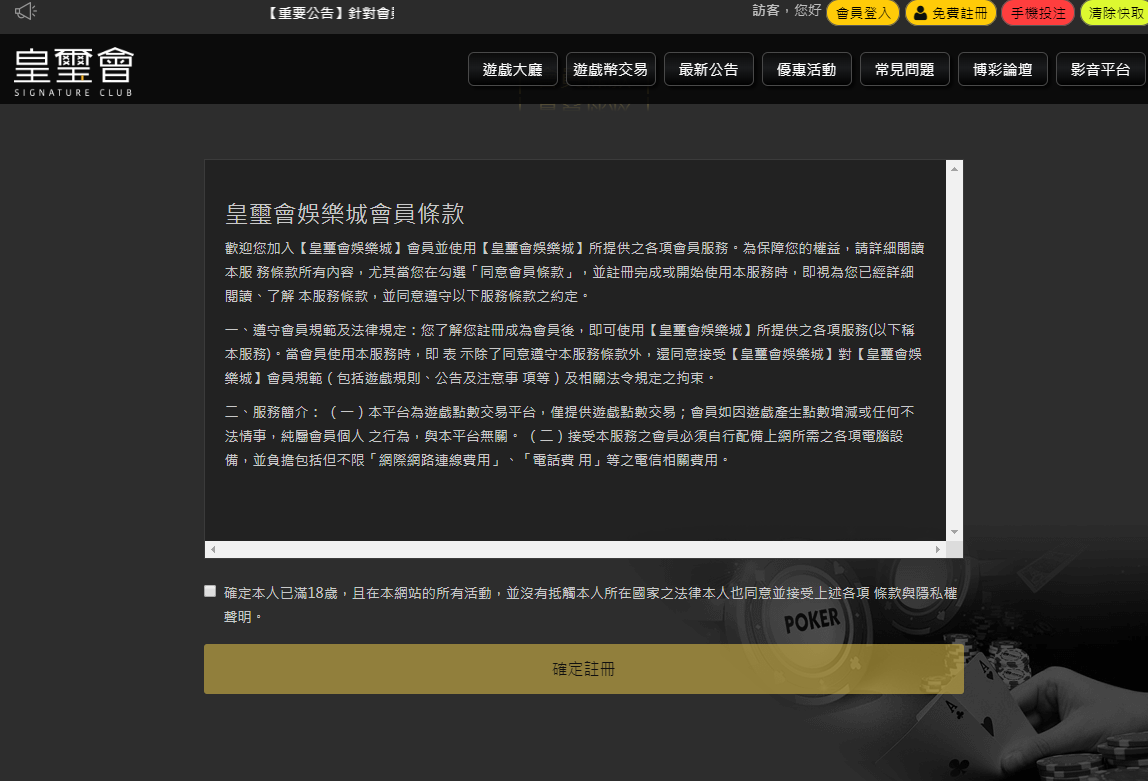This screenshot has width=1148, height=781.
Task: Open the 遊戲大廳 menu item
Action: click(512, 70)
